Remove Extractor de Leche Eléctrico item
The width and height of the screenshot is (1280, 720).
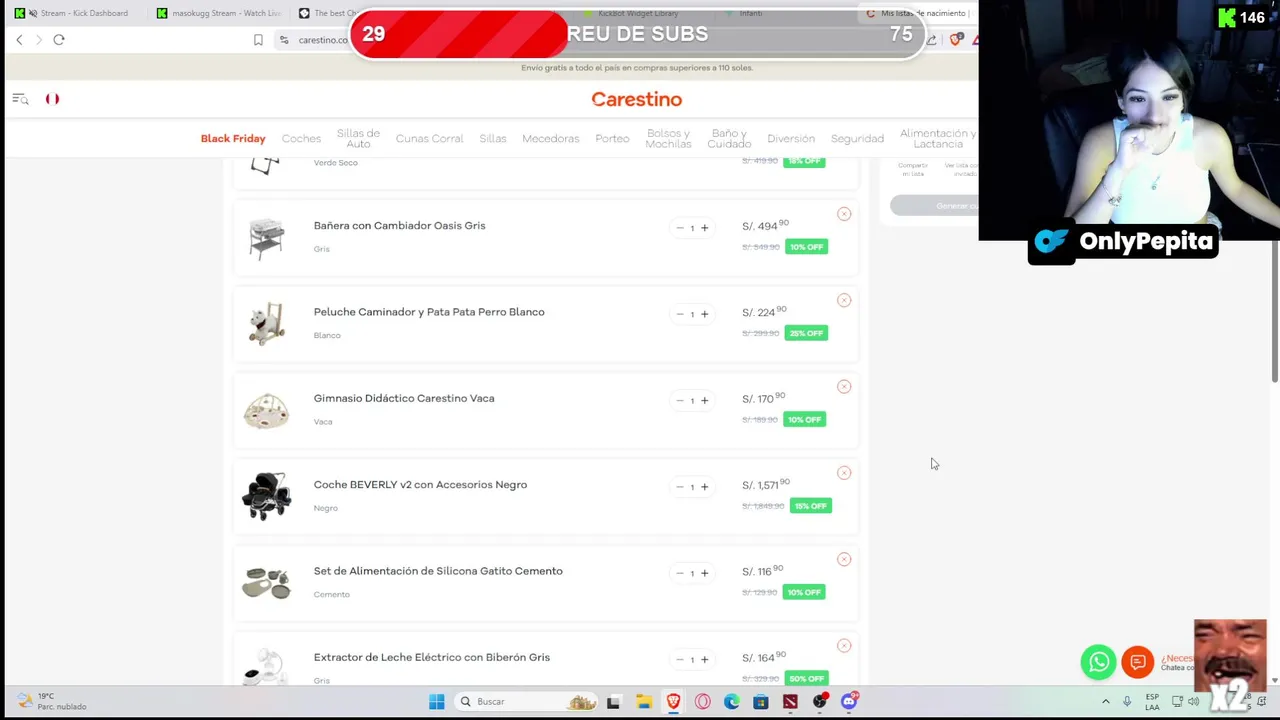pos(844,646)
